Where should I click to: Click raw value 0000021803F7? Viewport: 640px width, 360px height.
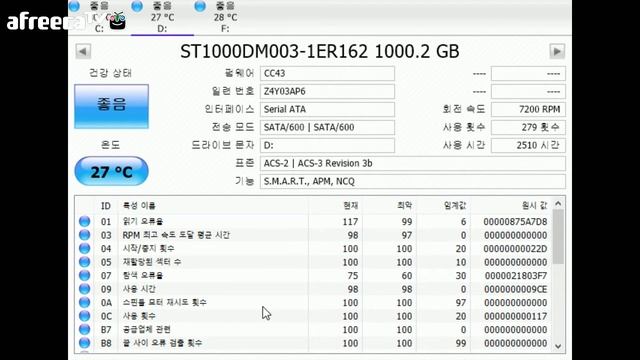point(516,276)
